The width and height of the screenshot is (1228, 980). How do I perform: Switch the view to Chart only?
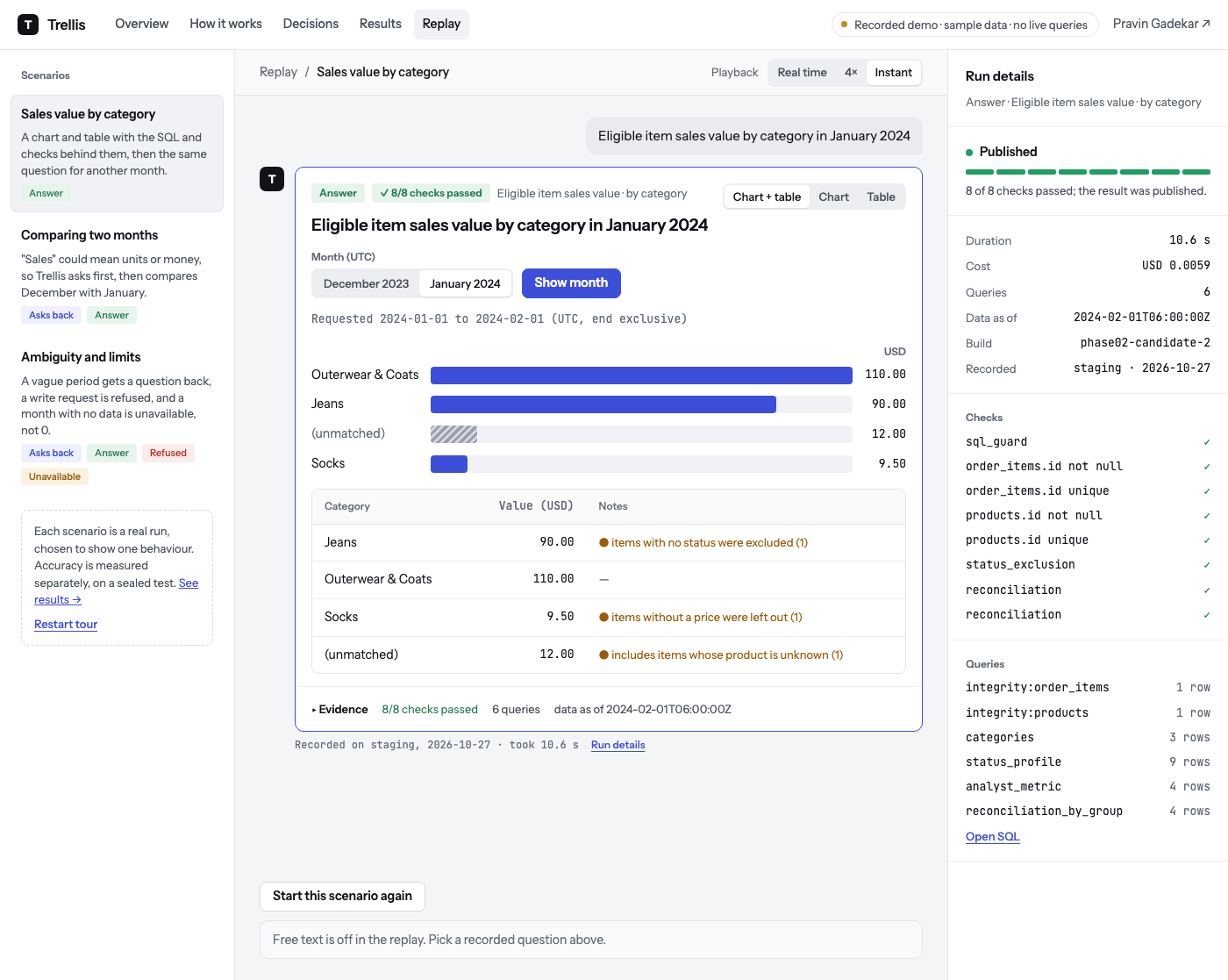tap(833, 197)
